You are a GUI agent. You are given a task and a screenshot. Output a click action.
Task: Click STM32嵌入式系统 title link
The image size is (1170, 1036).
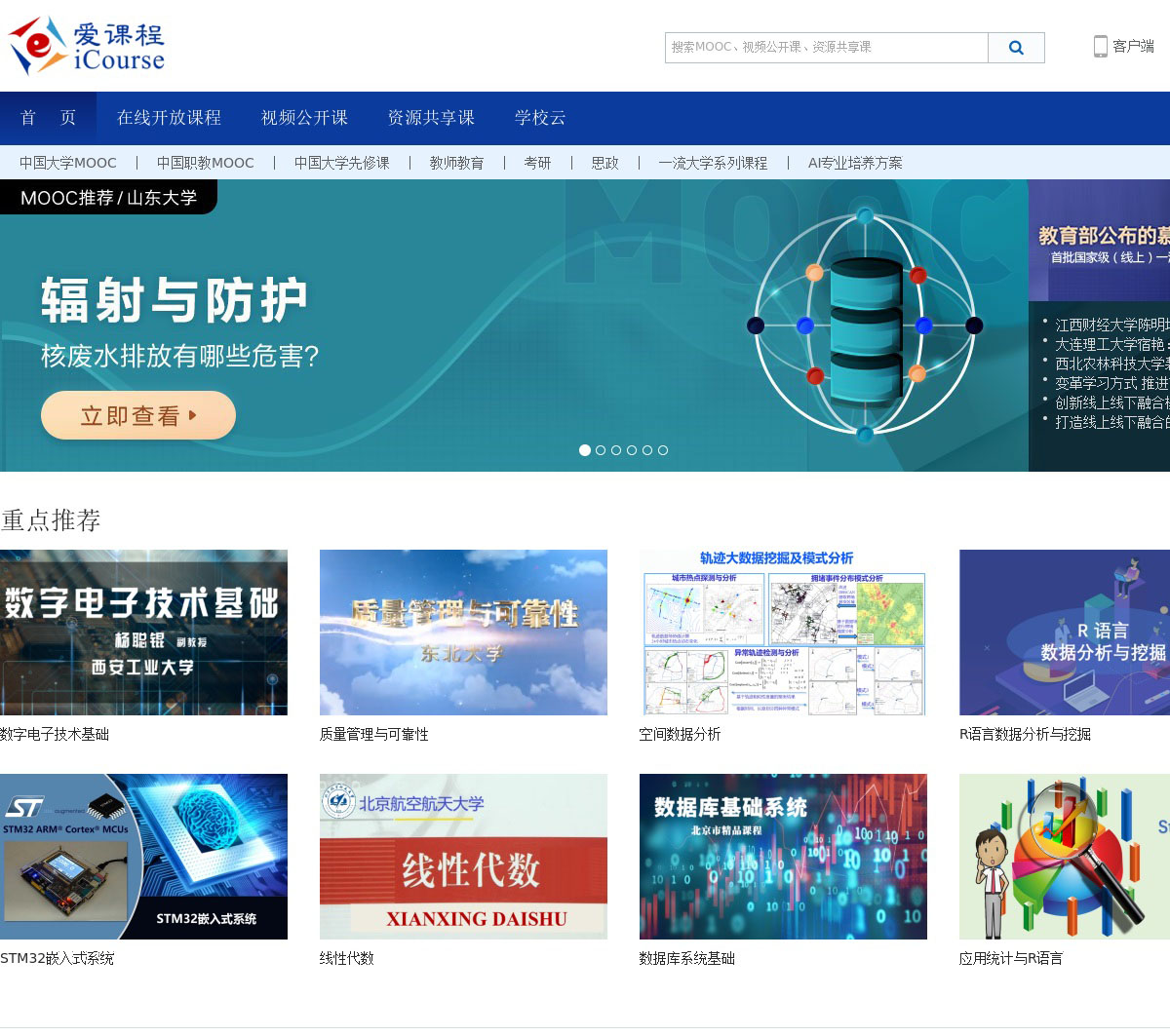[57, 958]
